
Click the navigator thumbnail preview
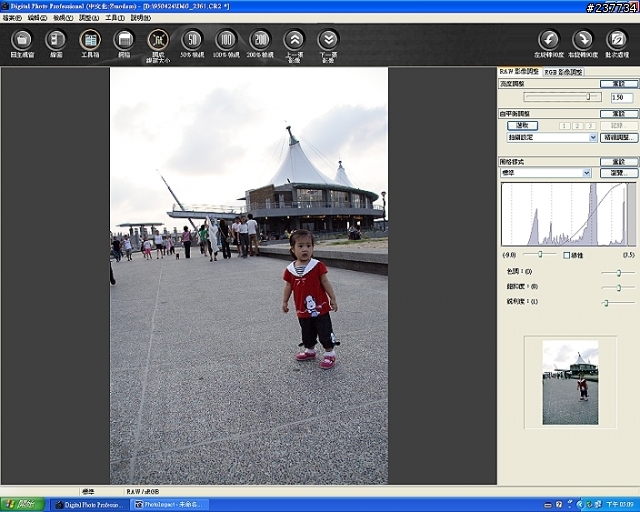click(570, 383)
